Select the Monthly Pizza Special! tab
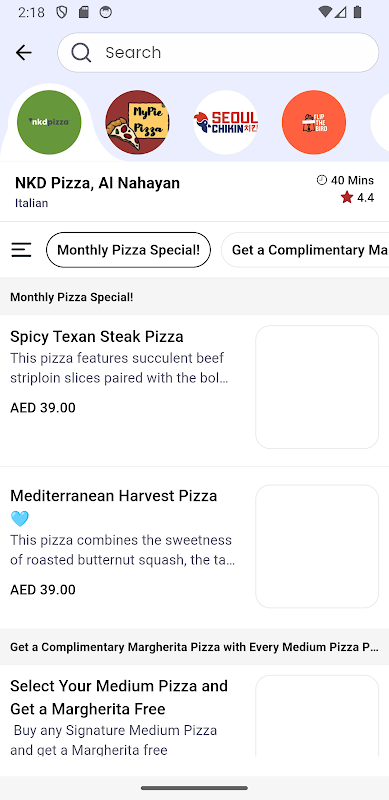The height and width of the screenshot is (800, 389). pos(128,249)
